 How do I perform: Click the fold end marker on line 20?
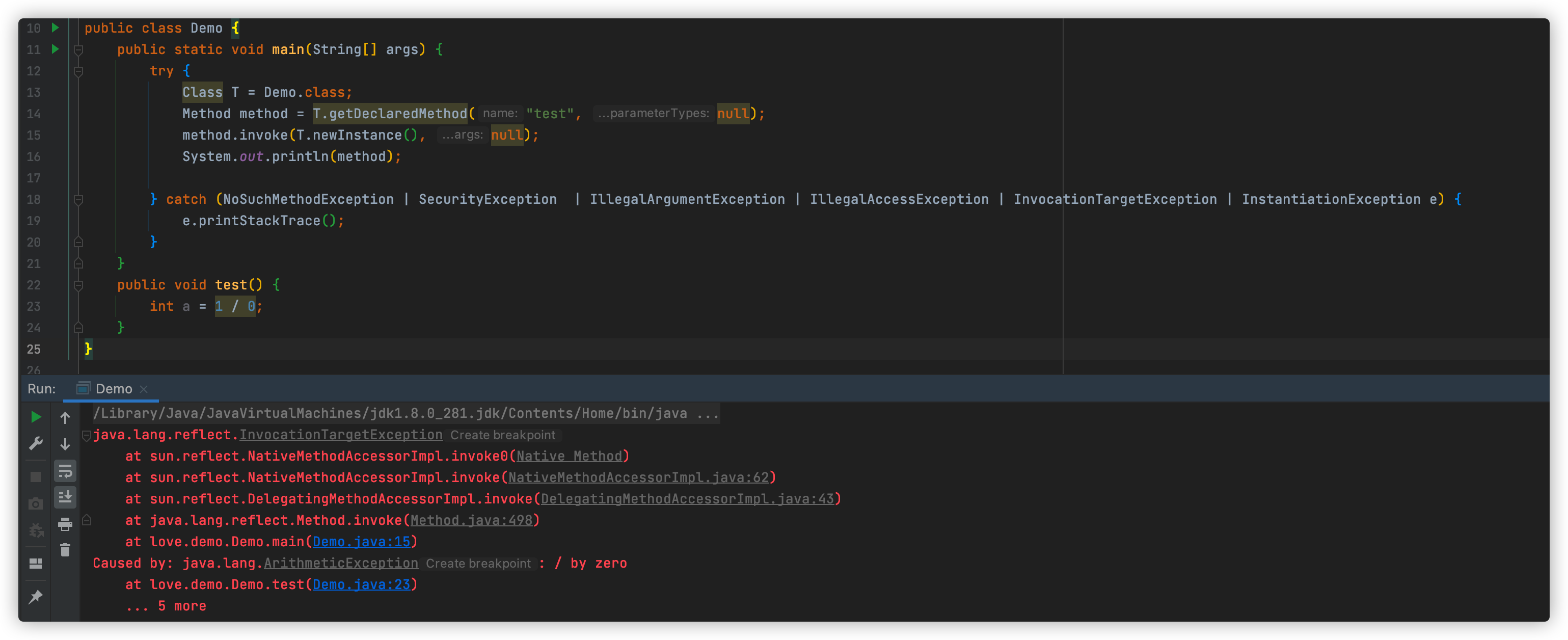point(78,242)
